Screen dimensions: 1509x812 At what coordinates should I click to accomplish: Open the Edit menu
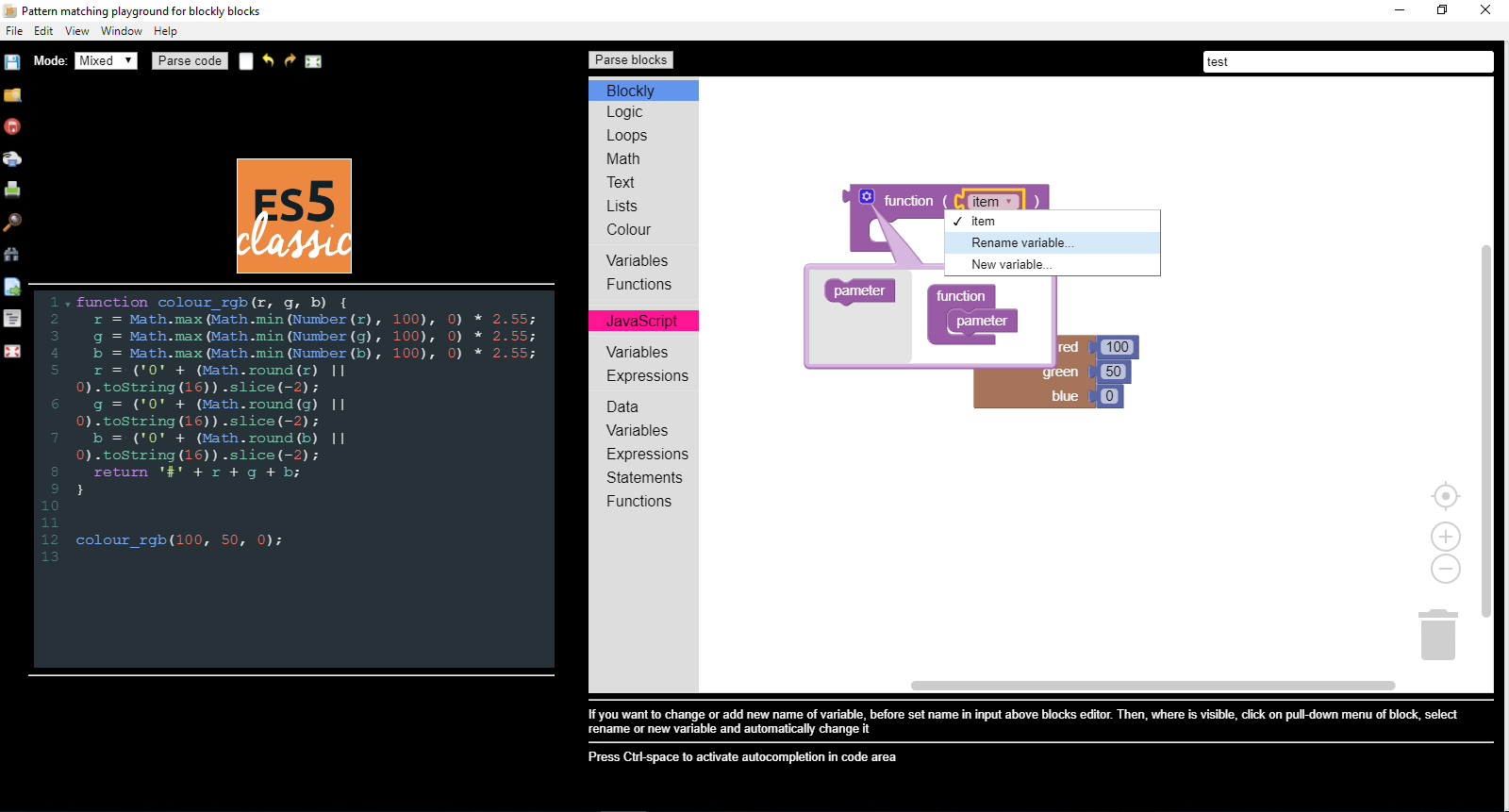coord(43,31)
